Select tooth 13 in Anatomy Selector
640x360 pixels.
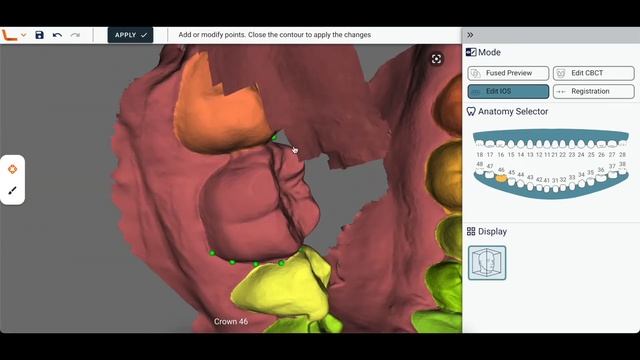click(530, 144)
